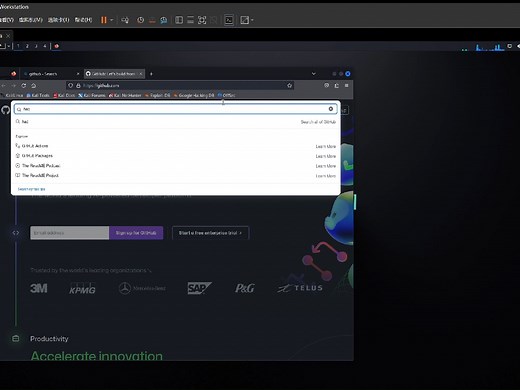Viewport: 520px width, 390px height.
Task: Click the thumbnail bar view icon in VMware toolbar
Action: tap(190, 20)
